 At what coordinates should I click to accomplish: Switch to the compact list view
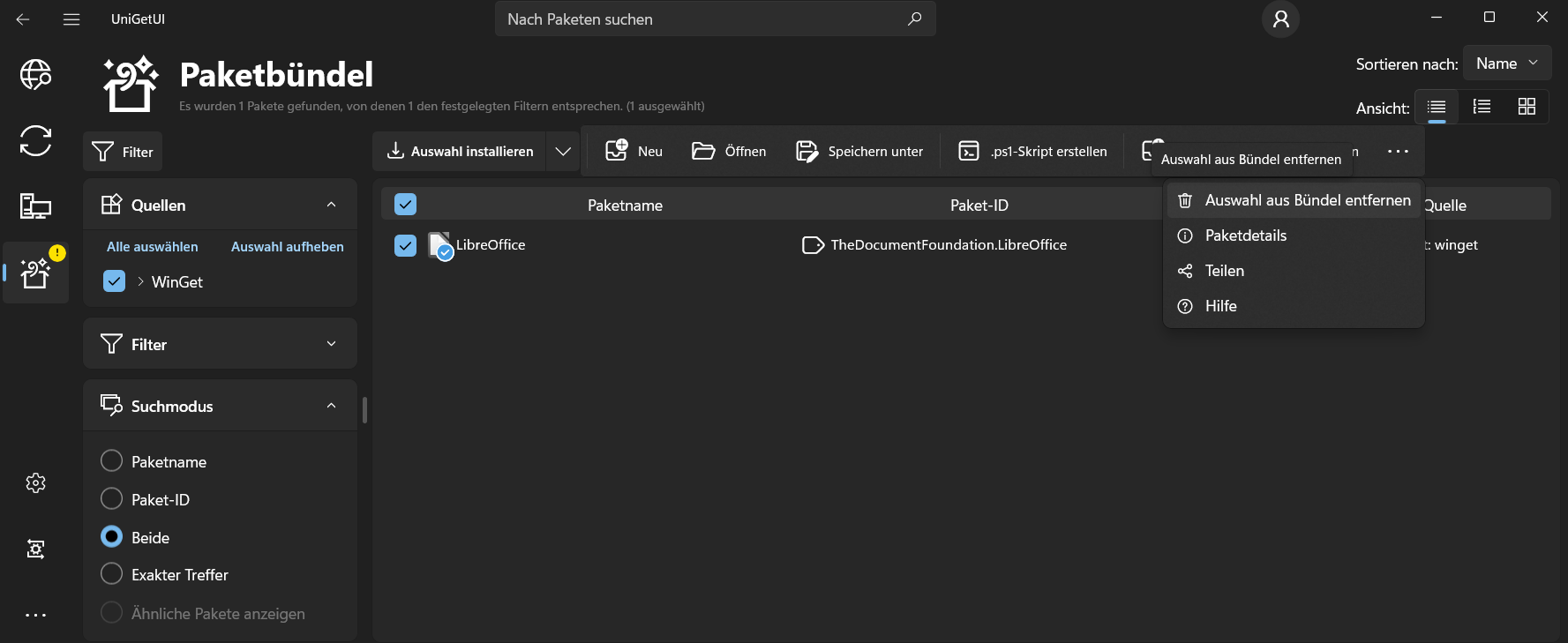tap(1437, 107)
